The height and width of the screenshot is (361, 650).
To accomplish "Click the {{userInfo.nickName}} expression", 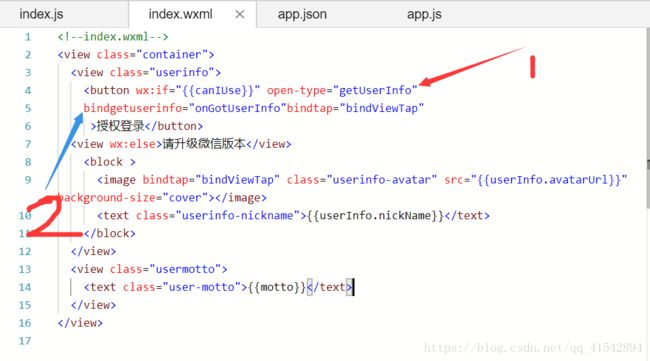I will pyautogui.click(x=375, y=216).
